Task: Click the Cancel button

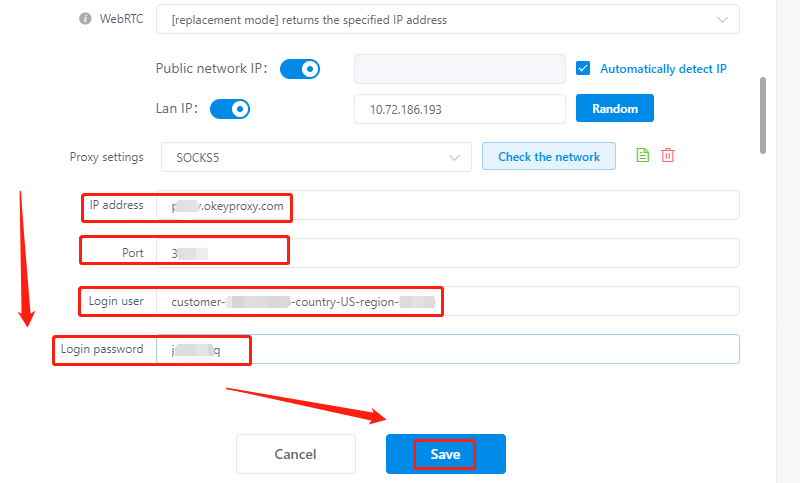Action: coord(295,454)
